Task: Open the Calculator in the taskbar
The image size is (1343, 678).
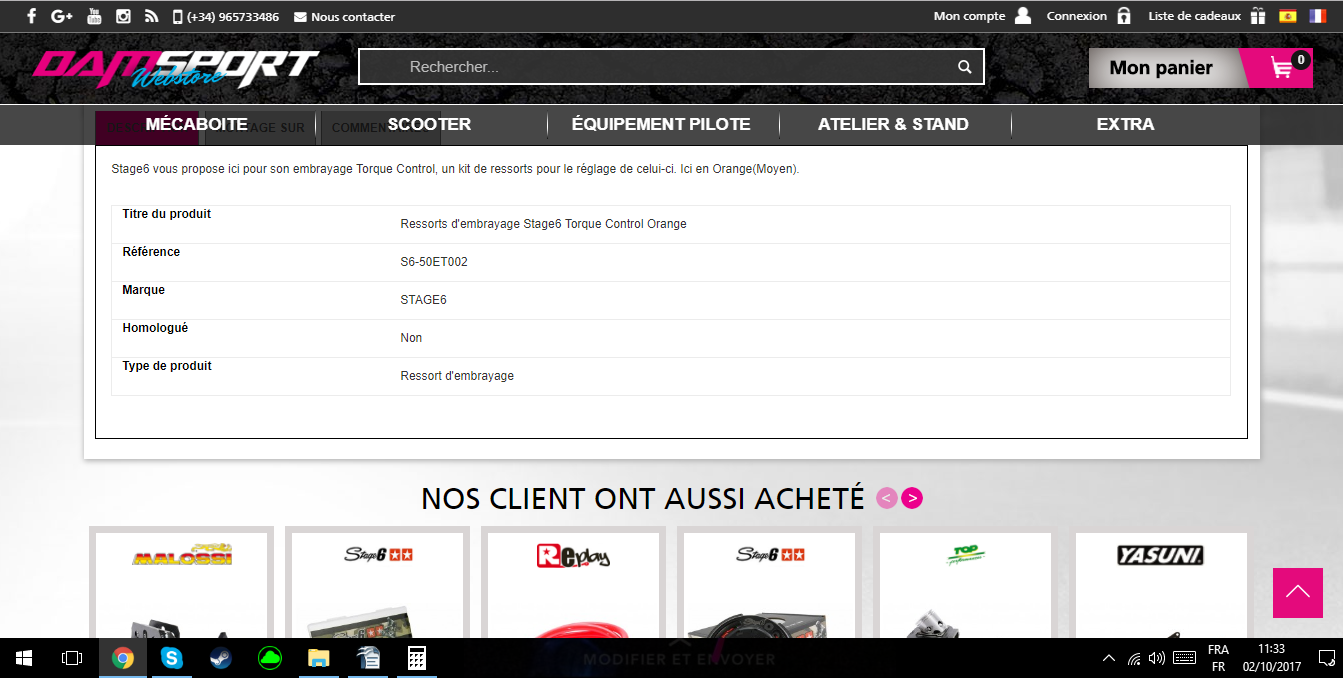Action: [417, 658]
